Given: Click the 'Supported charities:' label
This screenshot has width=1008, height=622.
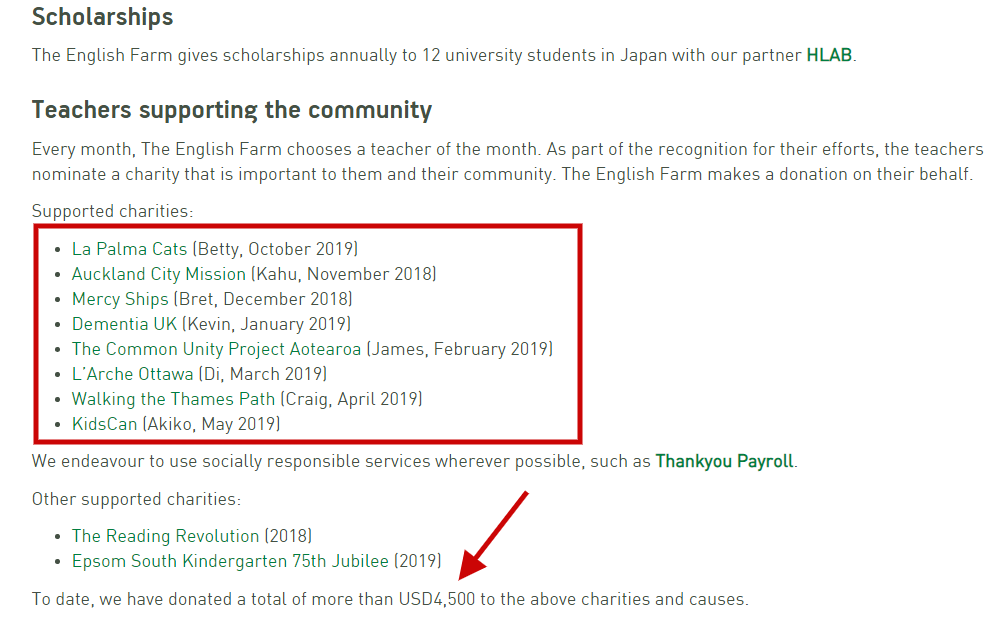Looking at the screenshot, I should (112, 211).
